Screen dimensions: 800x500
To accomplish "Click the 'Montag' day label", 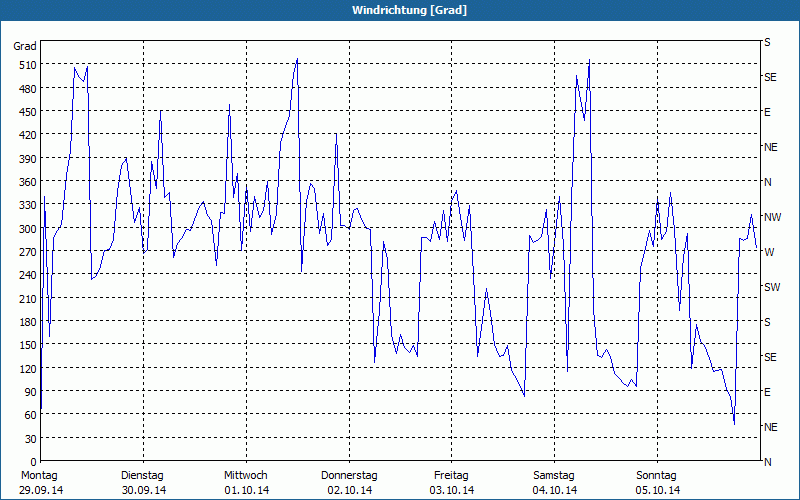I will [x=39, y=476].
